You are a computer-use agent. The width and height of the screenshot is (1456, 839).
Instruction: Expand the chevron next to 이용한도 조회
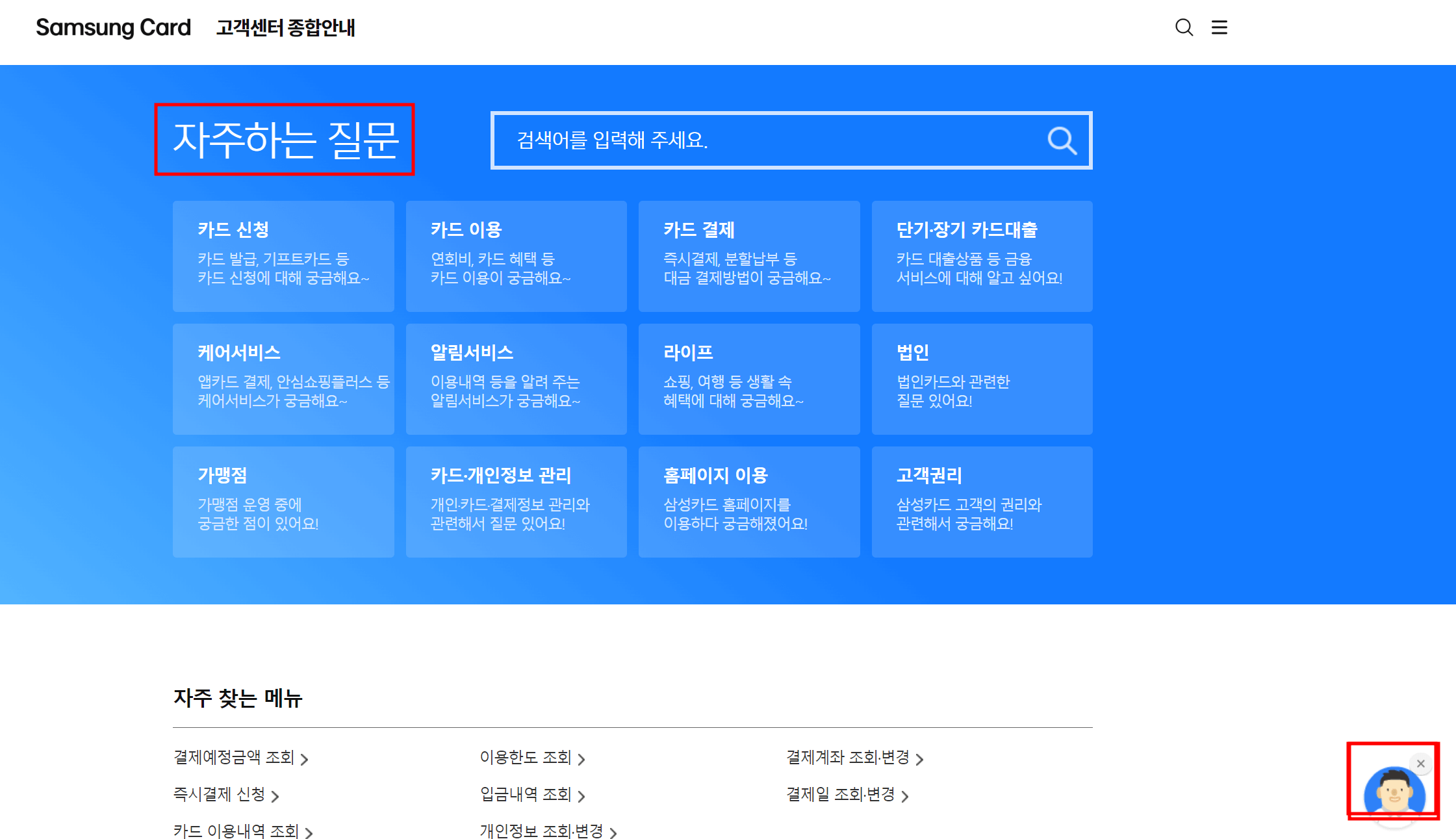[x=583, y=758]
